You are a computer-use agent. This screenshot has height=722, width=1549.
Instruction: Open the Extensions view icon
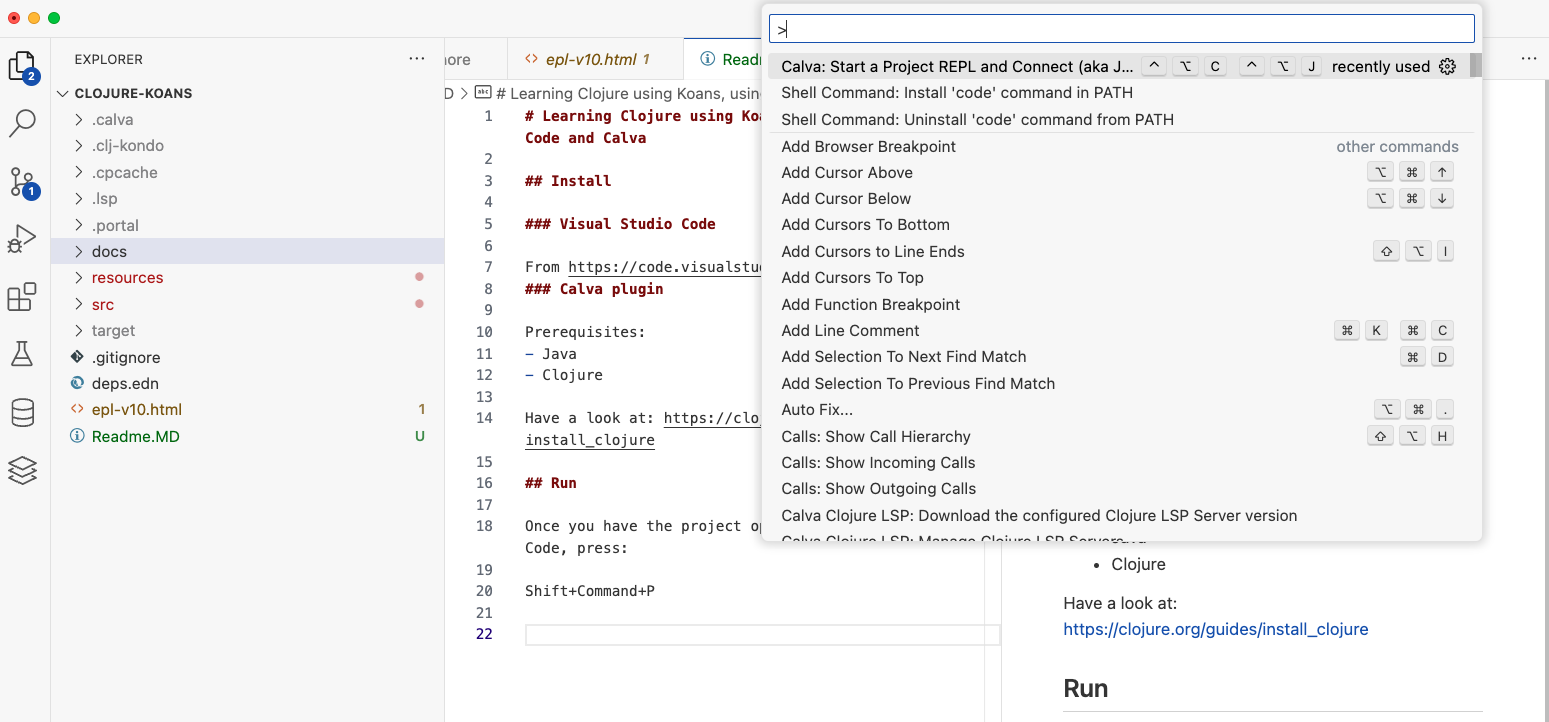22,297
